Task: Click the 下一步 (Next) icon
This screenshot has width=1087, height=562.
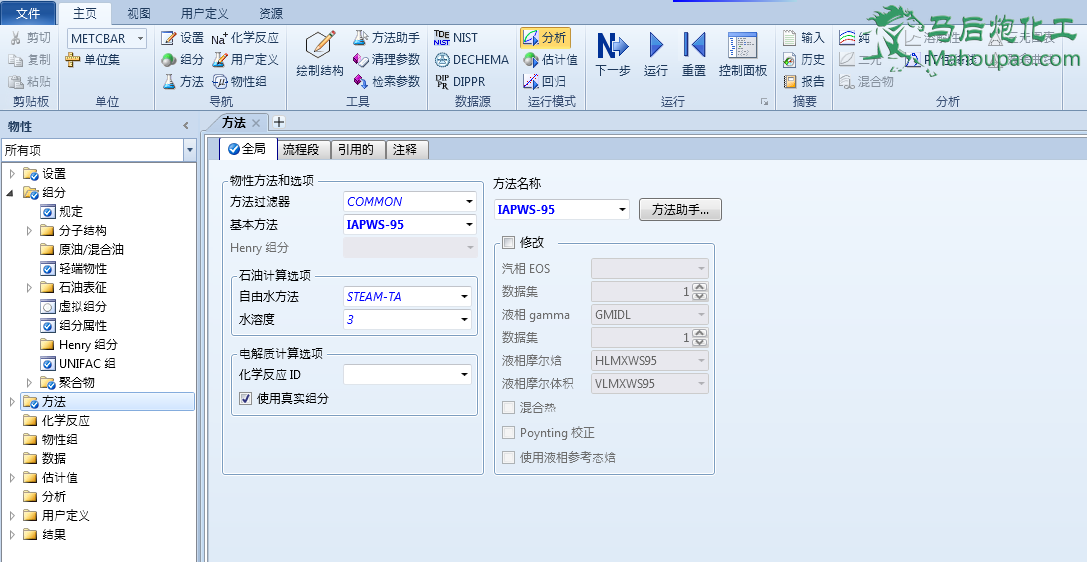Action: 612,45
